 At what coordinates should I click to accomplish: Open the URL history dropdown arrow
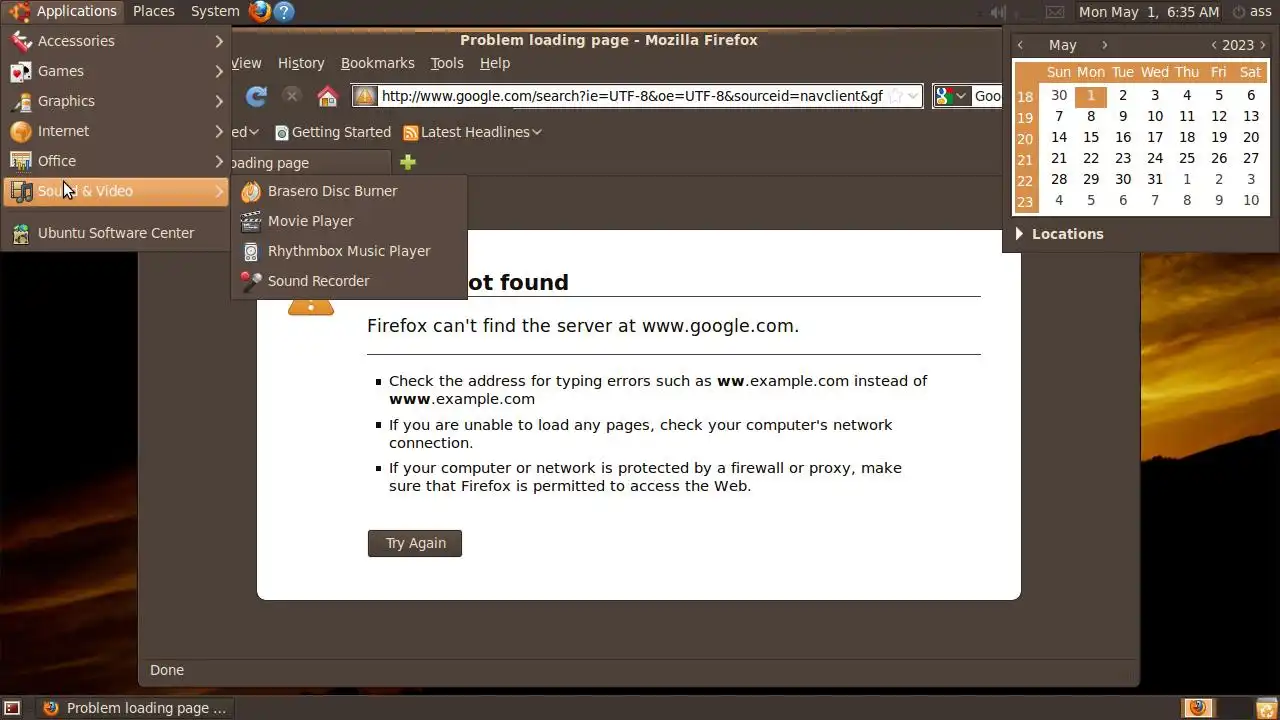click(x=912, y=96)
